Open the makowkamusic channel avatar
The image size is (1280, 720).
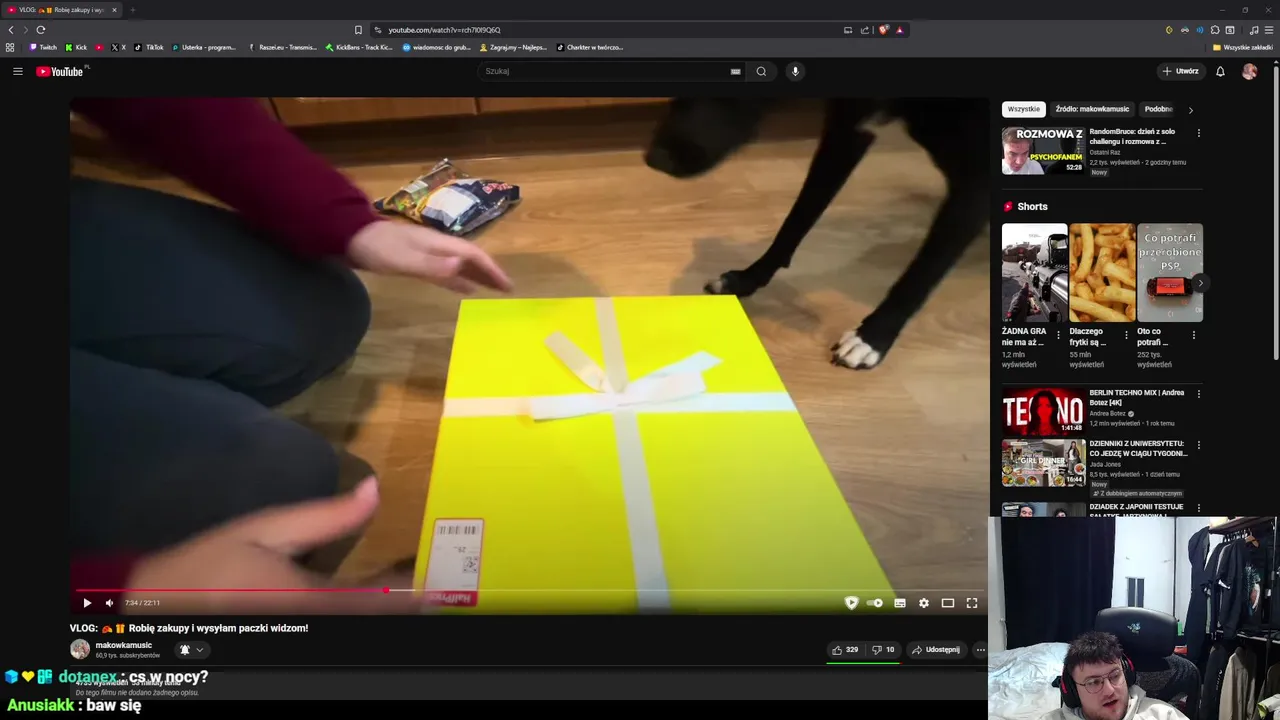[80, 649]
